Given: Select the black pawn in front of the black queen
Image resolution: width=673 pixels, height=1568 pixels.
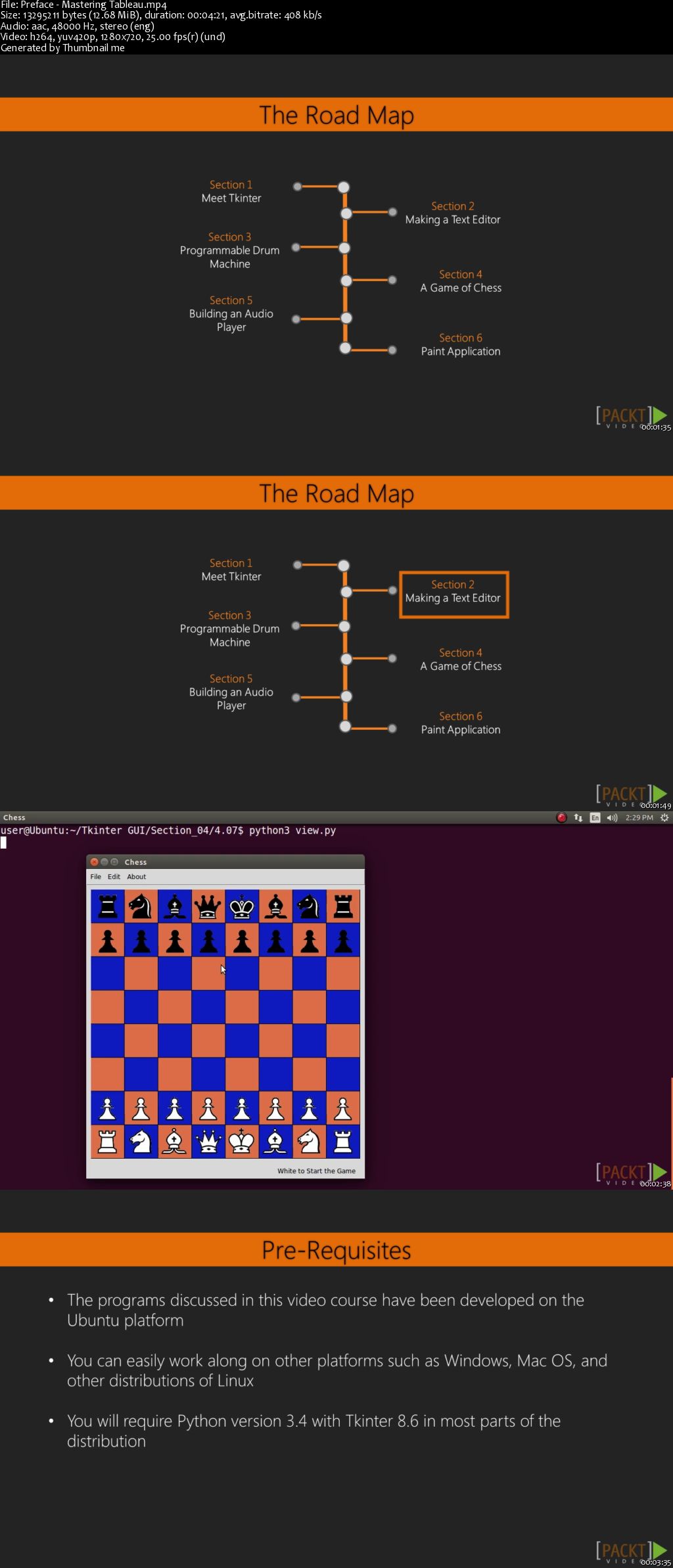Looking at the screenshot, I should pos(208,940).
